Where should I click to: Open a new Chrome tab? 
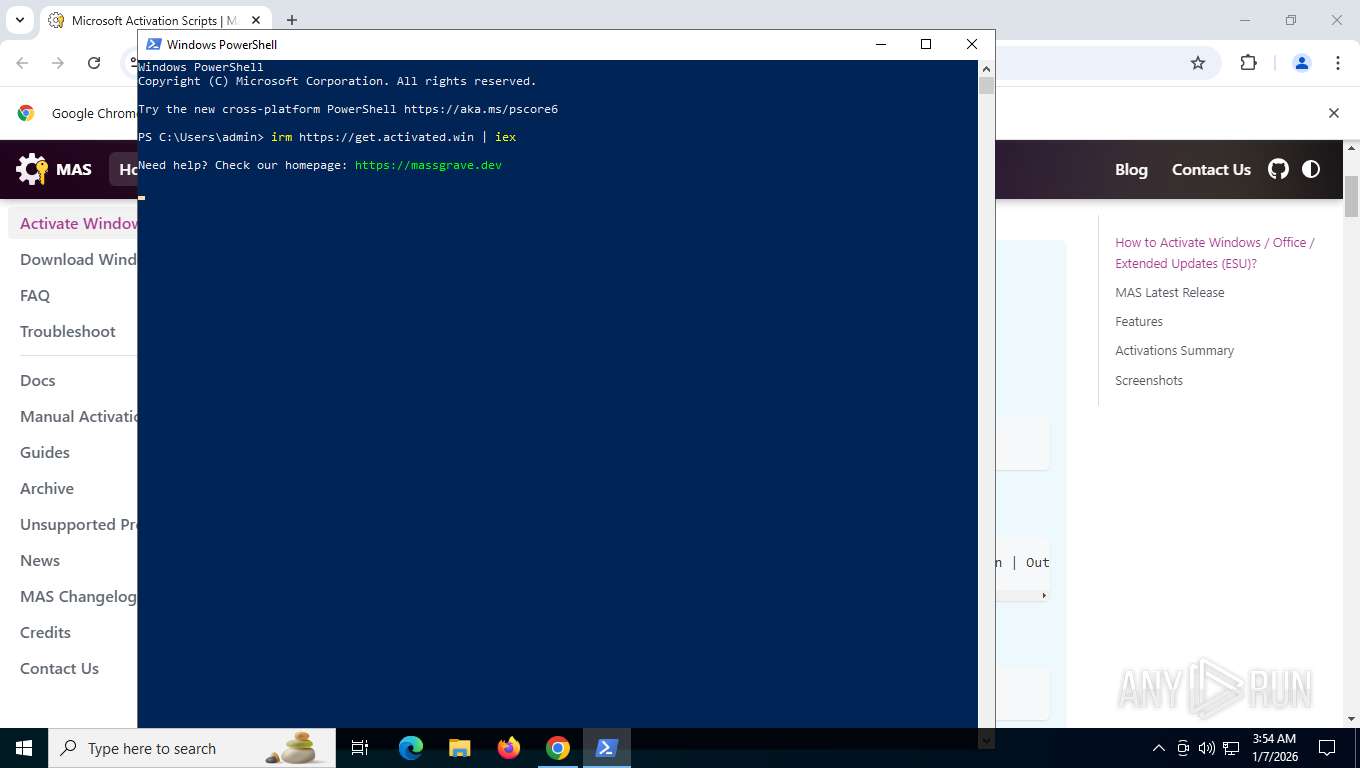pos(292,20)
